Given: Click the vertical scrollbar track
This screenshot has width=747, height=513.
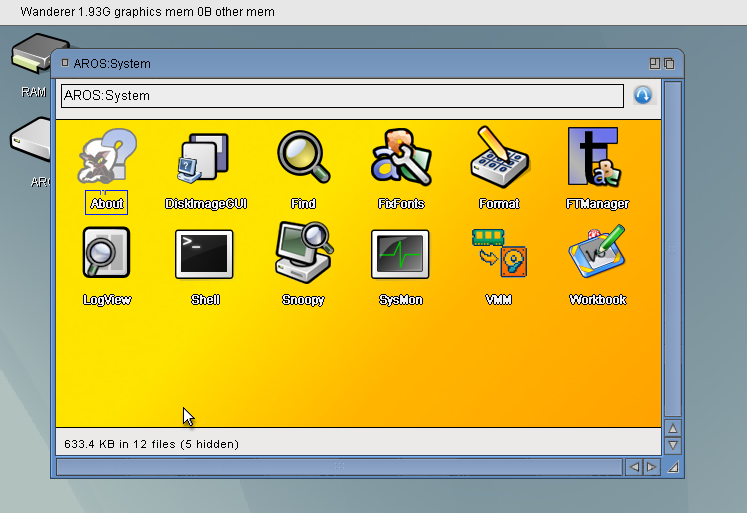Looking at the screenshot, I should pos(673,250).
